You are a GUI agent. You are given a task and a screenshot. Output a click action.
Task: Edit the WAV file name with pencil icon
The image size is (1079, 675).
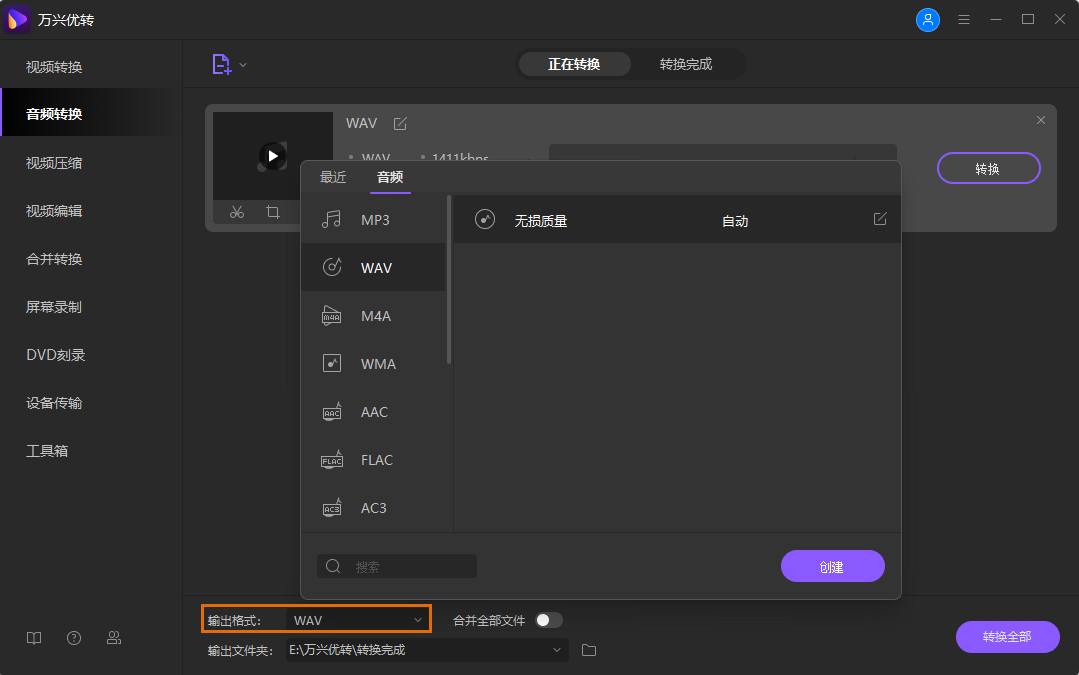click(x=399, y=123)
